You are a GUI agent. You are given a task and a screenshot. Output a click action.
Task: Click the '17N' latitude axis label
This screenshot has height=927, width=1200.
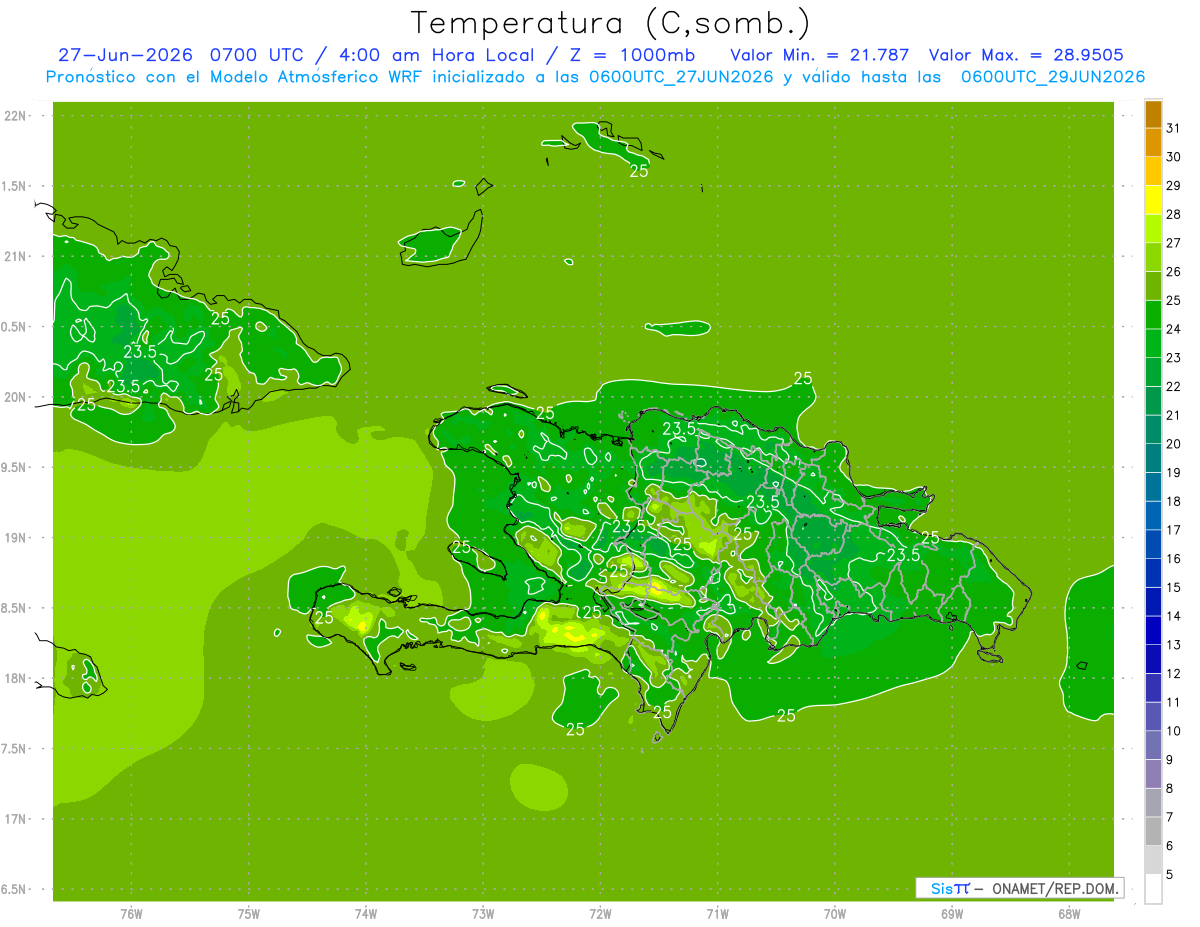(16, 819)
